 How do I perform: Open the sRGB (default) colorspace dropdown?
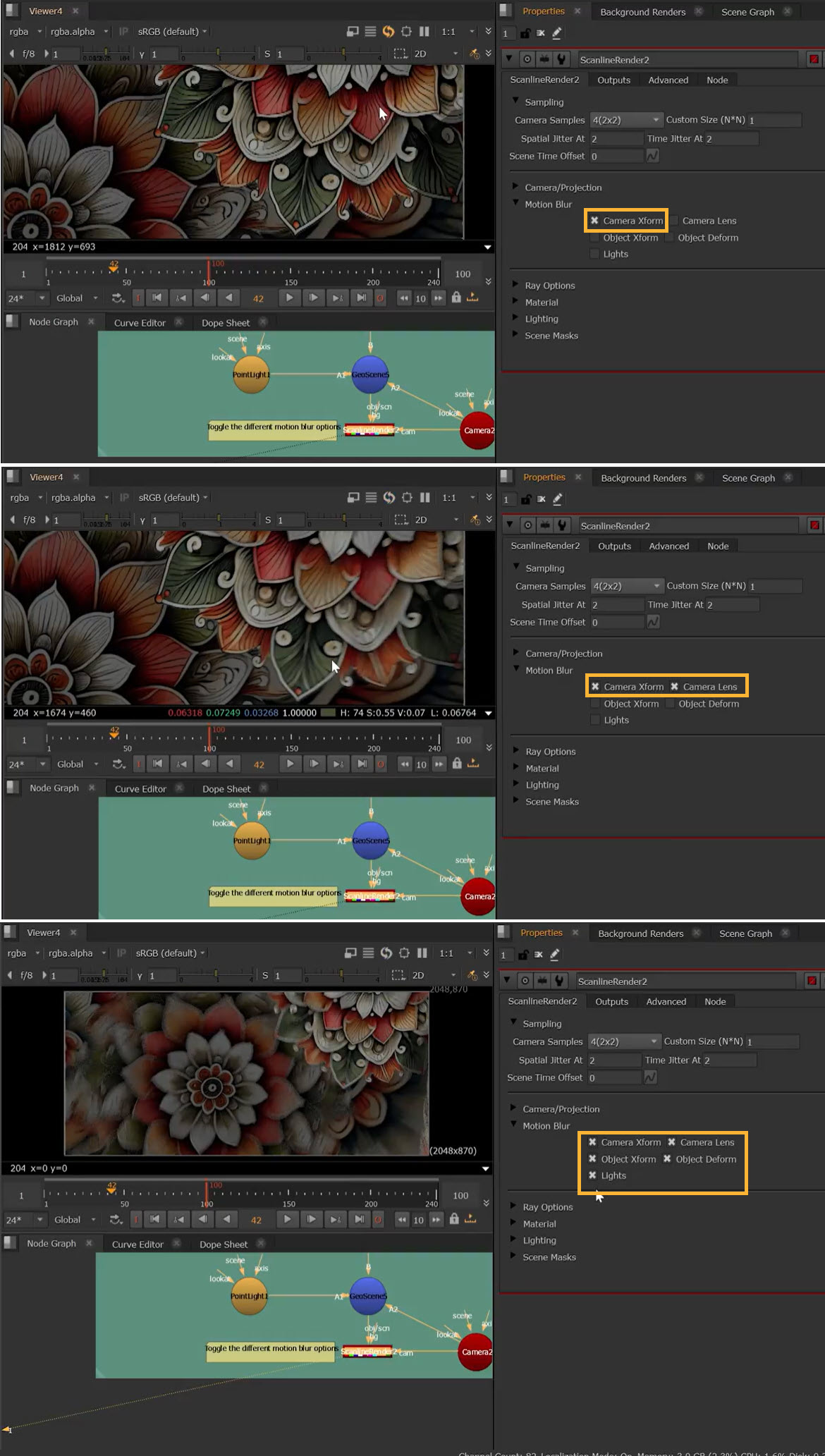(x=172, y=32)
